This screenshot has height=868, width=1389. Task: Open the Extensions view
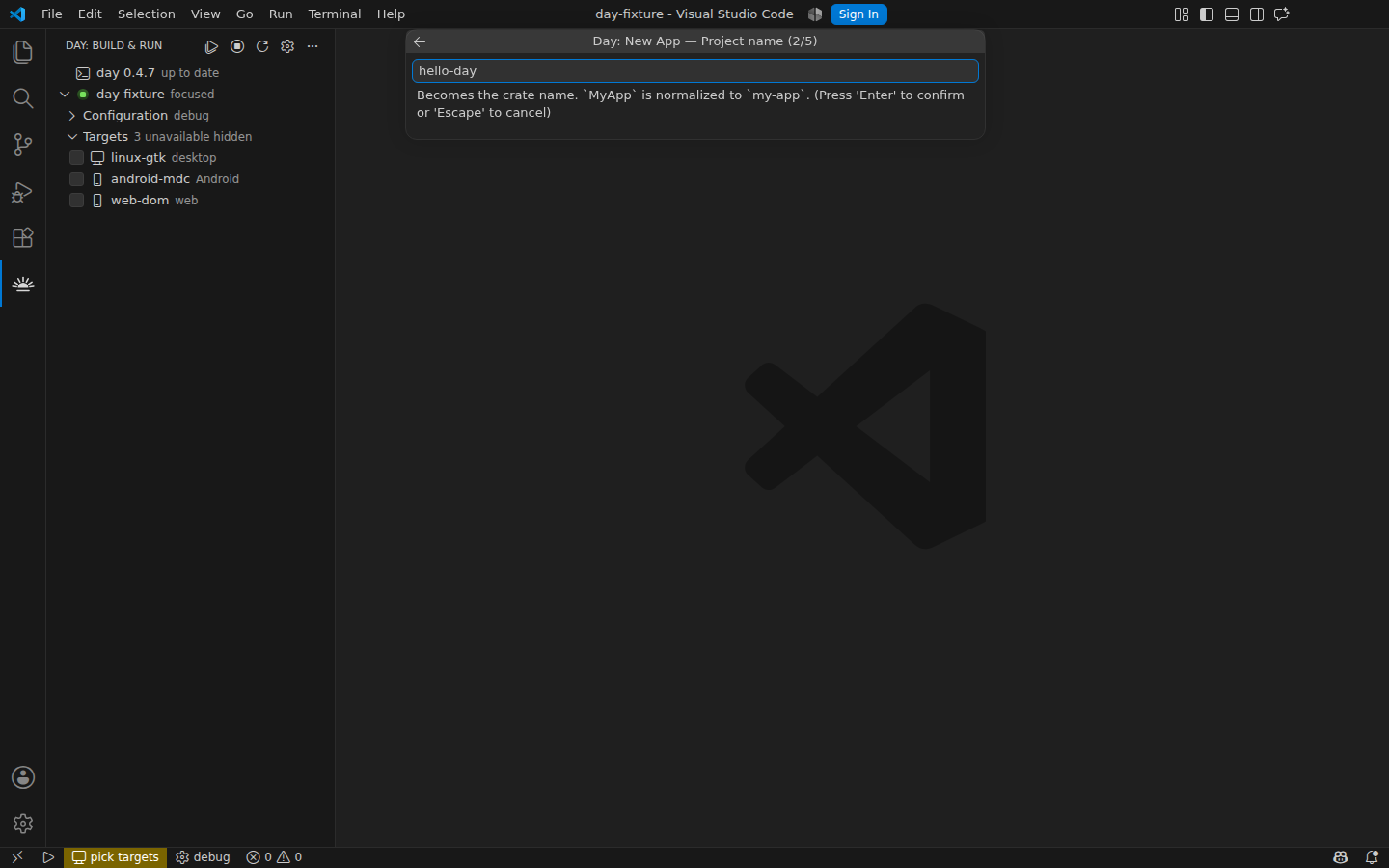point(23,237)
